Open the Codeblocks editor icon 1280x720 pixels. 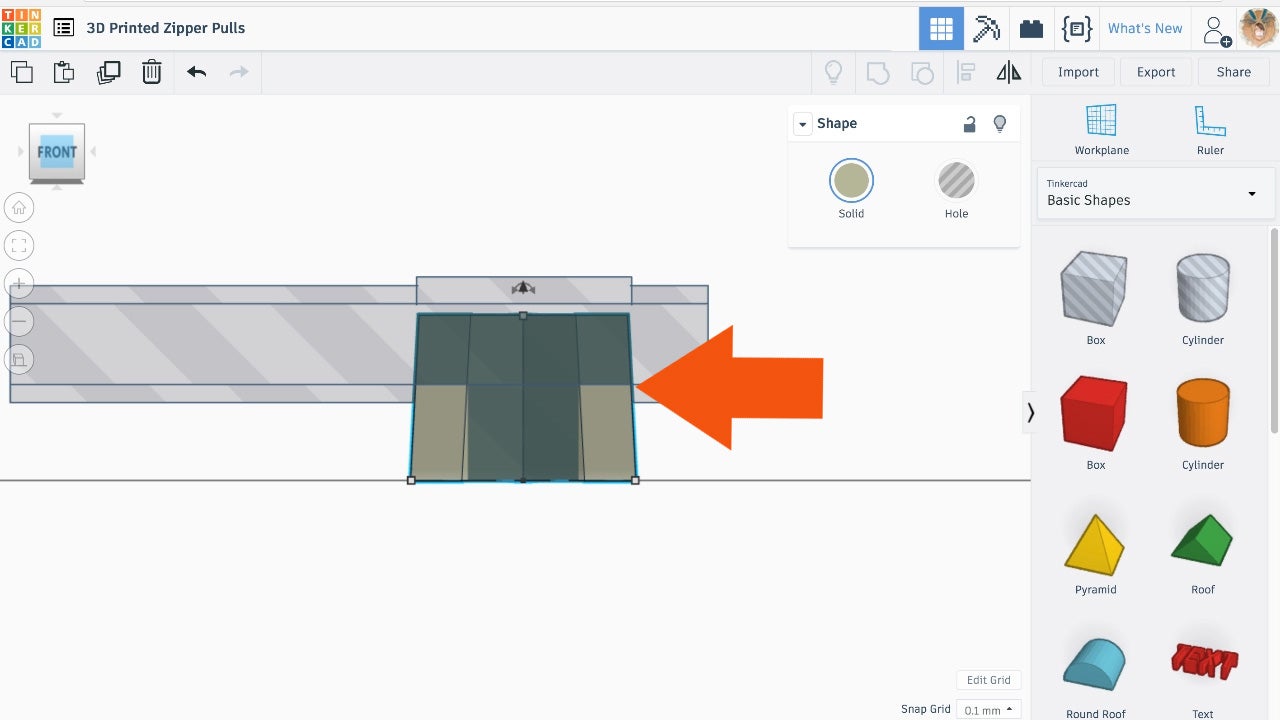1076,29
